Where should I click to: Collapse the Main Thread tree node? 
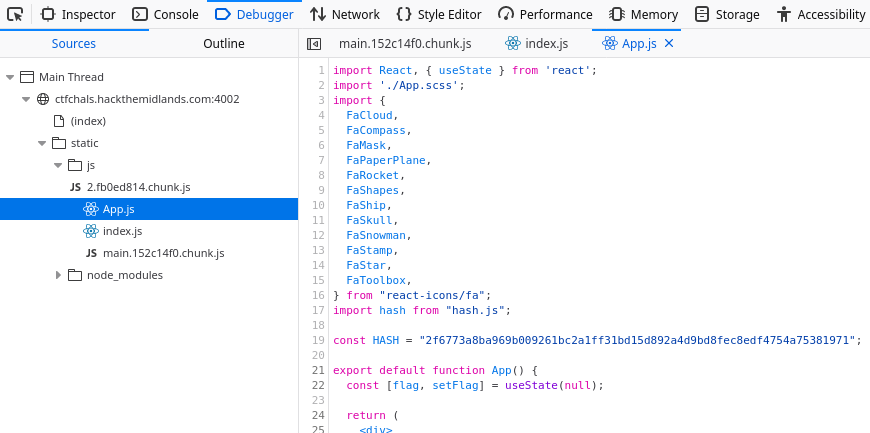pos(10,77)
